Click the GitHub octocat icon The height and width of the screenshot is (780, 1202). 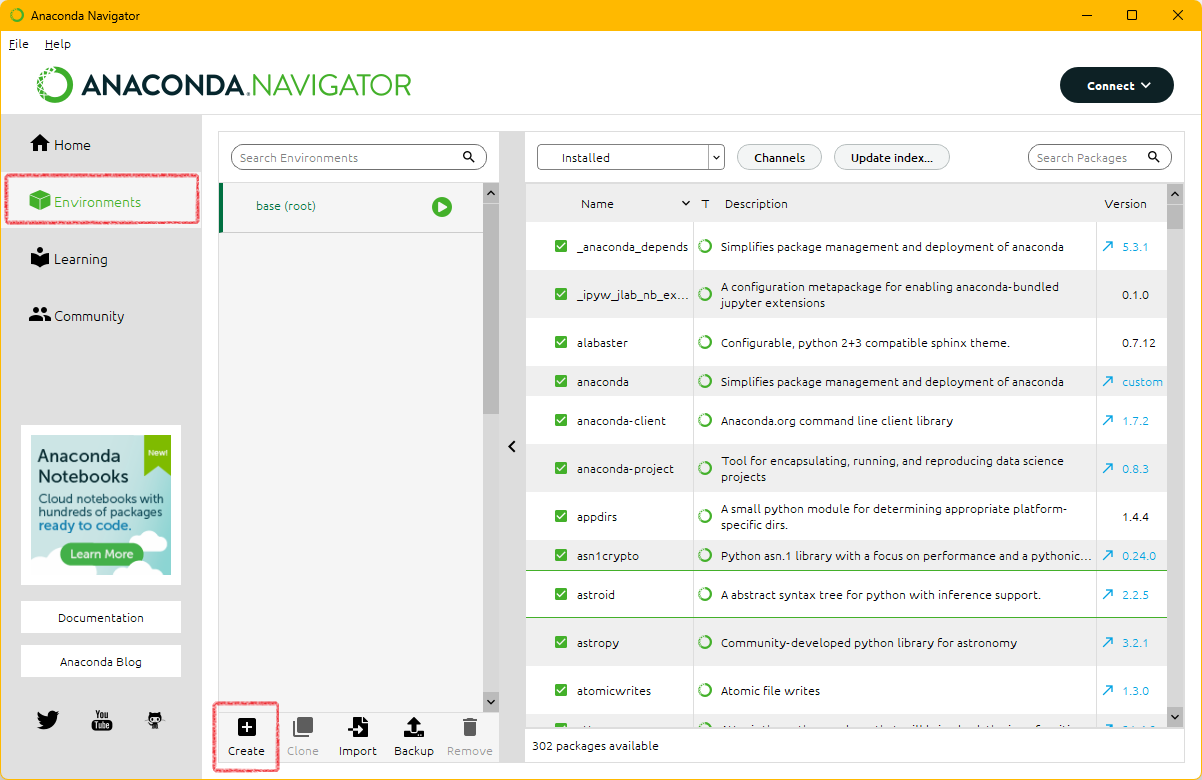pos(155,719)
